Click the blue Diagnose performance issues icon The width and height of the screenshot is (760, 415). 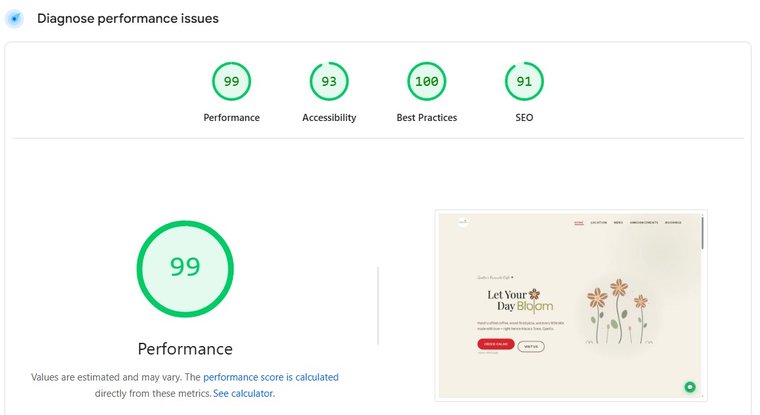click(x=15, y=19)
